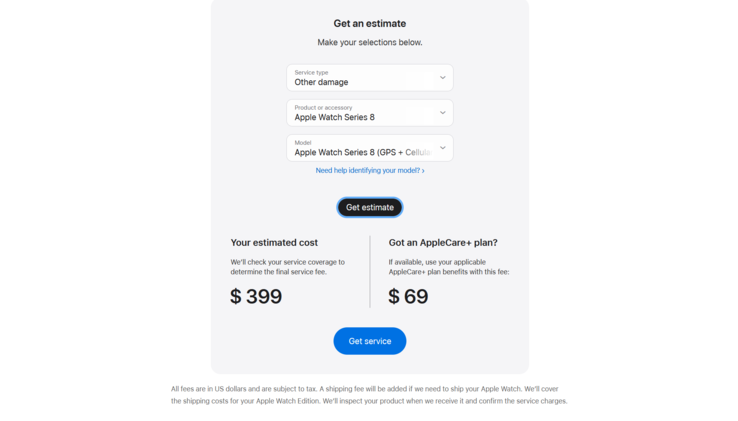Viewport: 738px width, 421px height.
Task: Click the service coverage description under estimated cost
Action: pos(287,267)
